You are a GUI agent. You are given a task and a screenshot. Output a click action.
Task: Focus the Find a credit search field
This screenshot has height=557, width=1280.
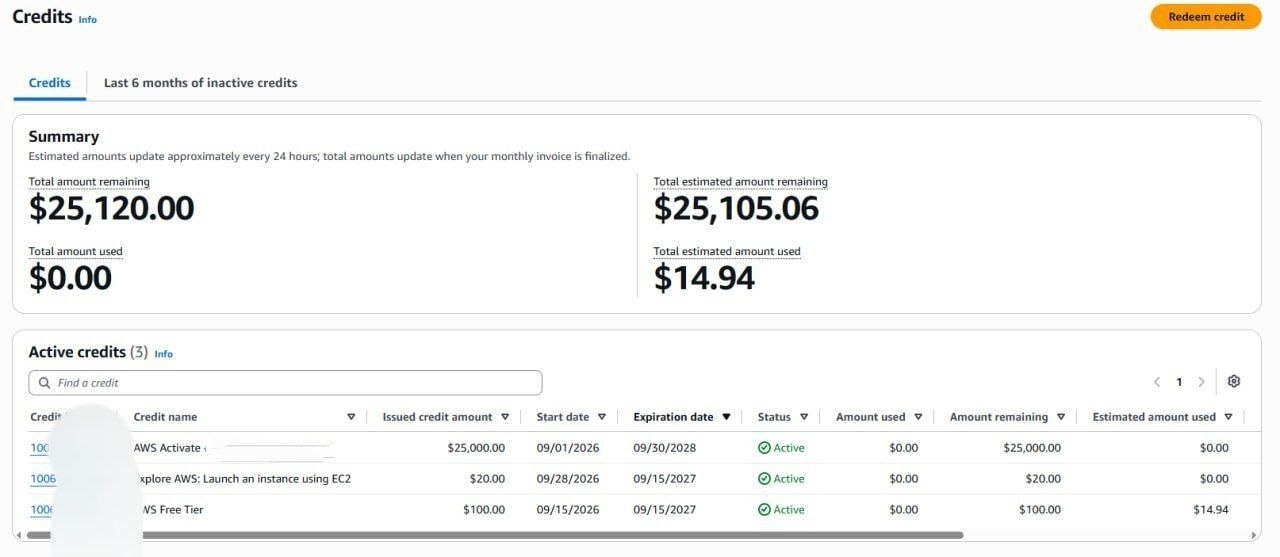pos(285,383)
